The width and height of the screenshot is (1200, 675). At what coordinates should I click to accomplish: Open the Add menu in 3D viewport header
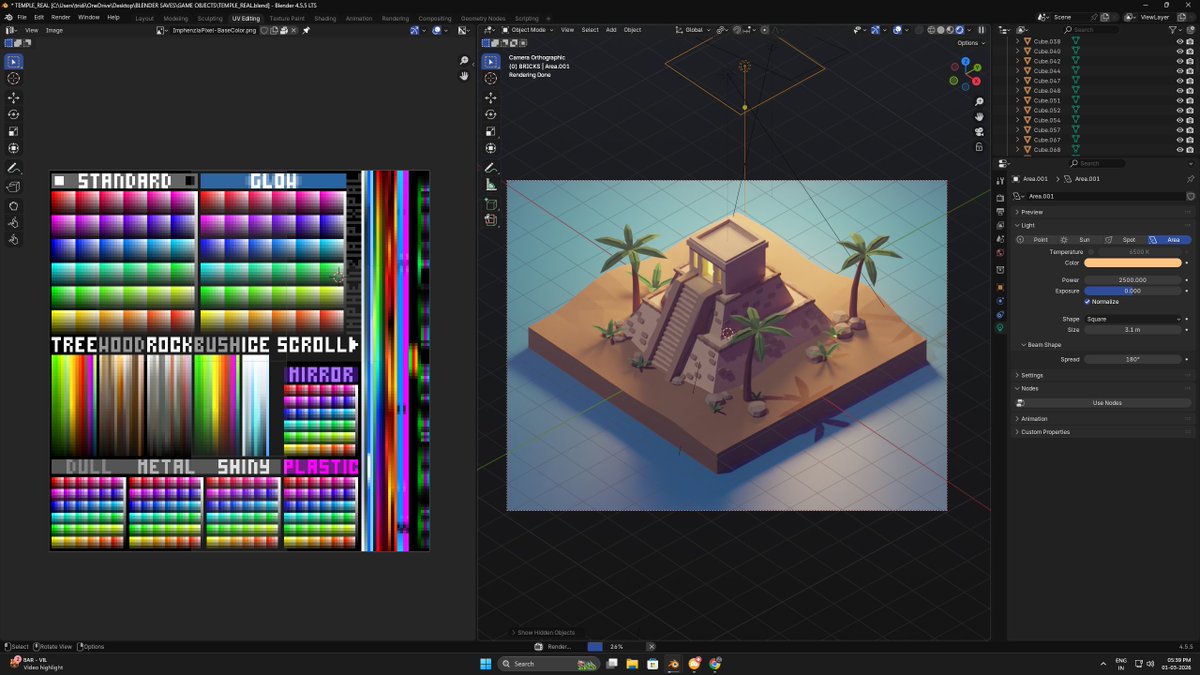(x=611, y=30)
